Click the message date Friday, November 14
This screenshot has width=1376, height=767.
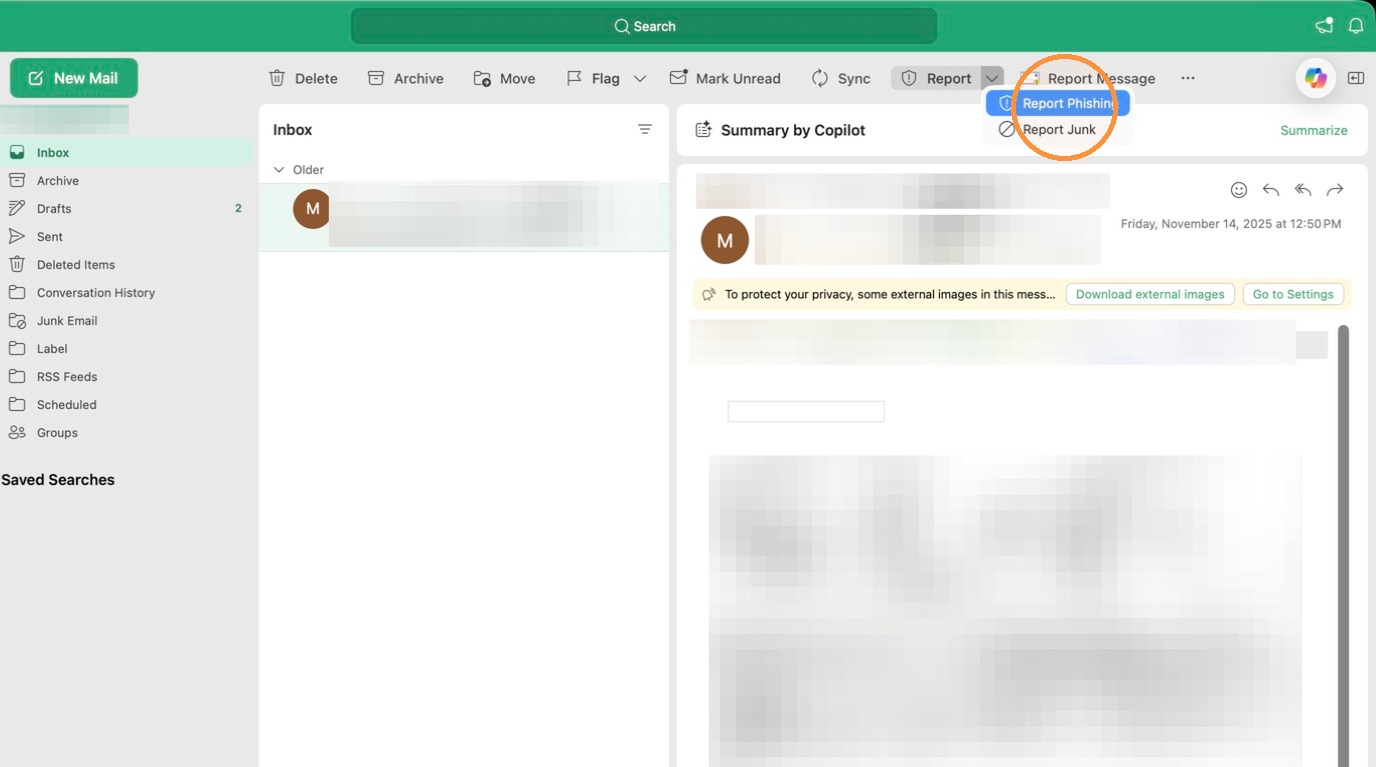[1231, 224]
